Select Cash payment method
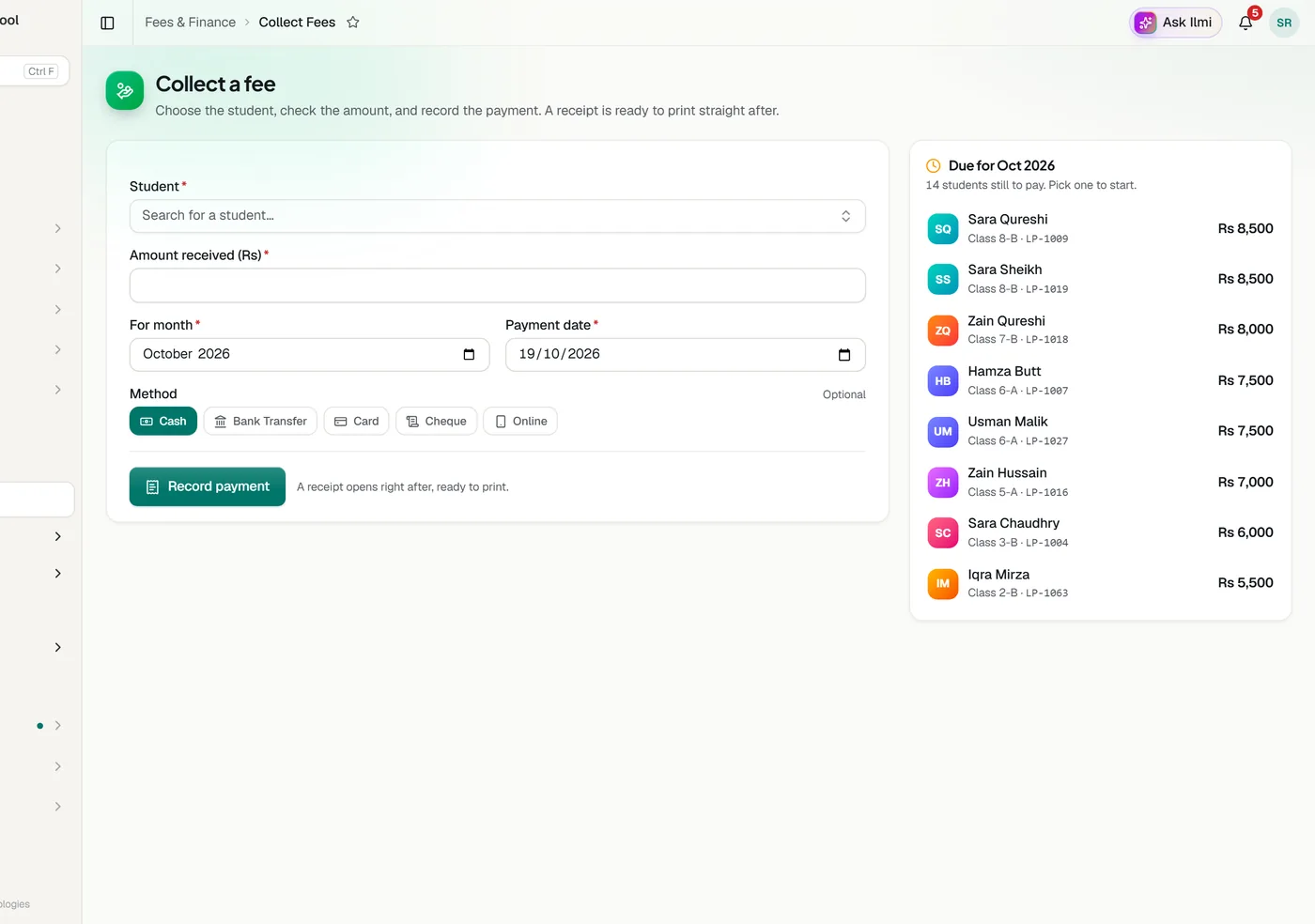The image size is (1315, 924). pyautogui.click(x=163, y=422)
